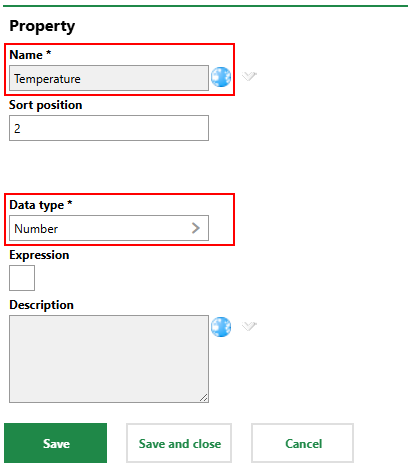This screenshot has width=408, height=472.
Task: Enable the Expression checkbox
Action: 22,278
